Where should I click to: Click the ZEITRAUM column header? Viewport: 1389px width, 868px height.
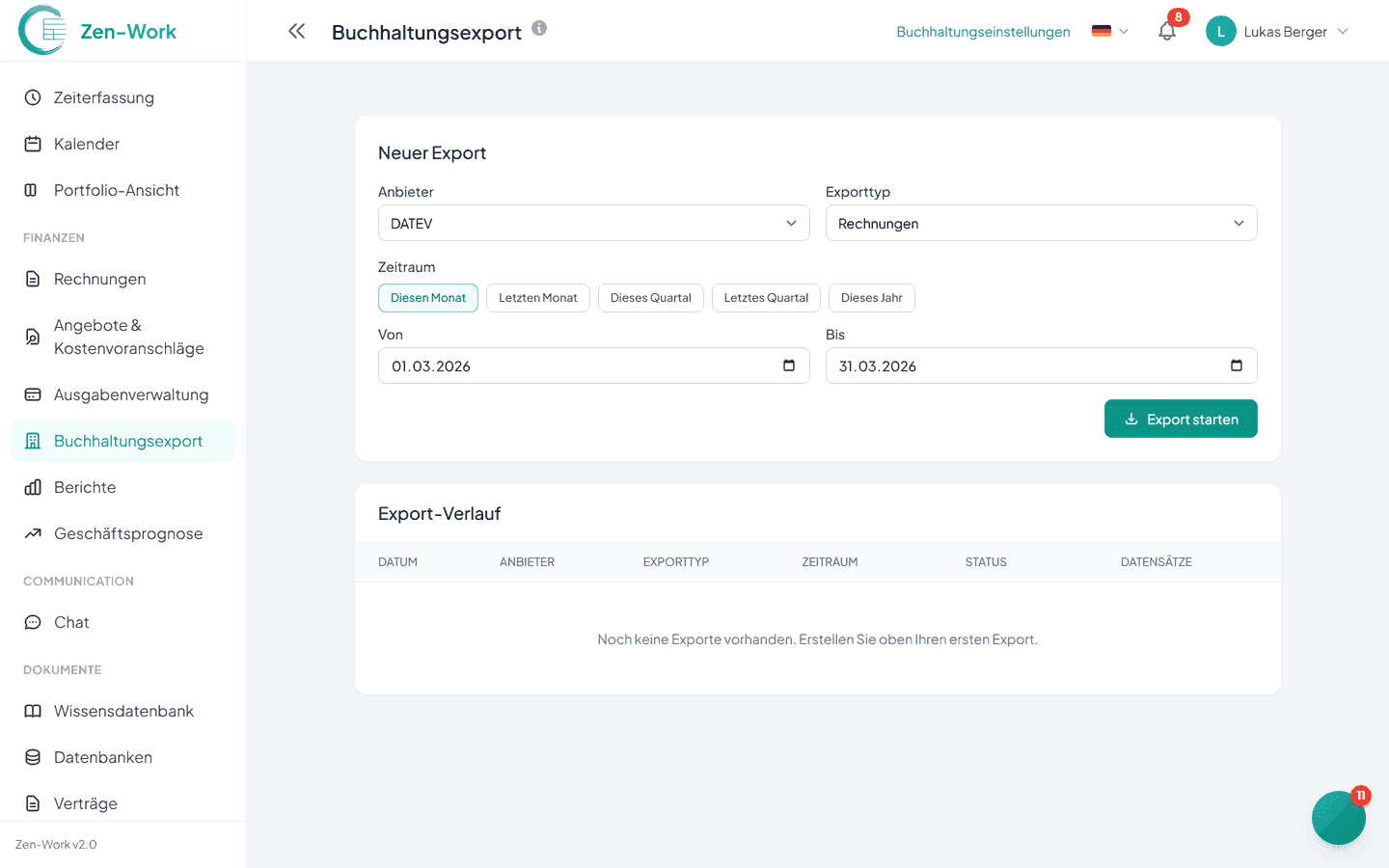[830, 562]
